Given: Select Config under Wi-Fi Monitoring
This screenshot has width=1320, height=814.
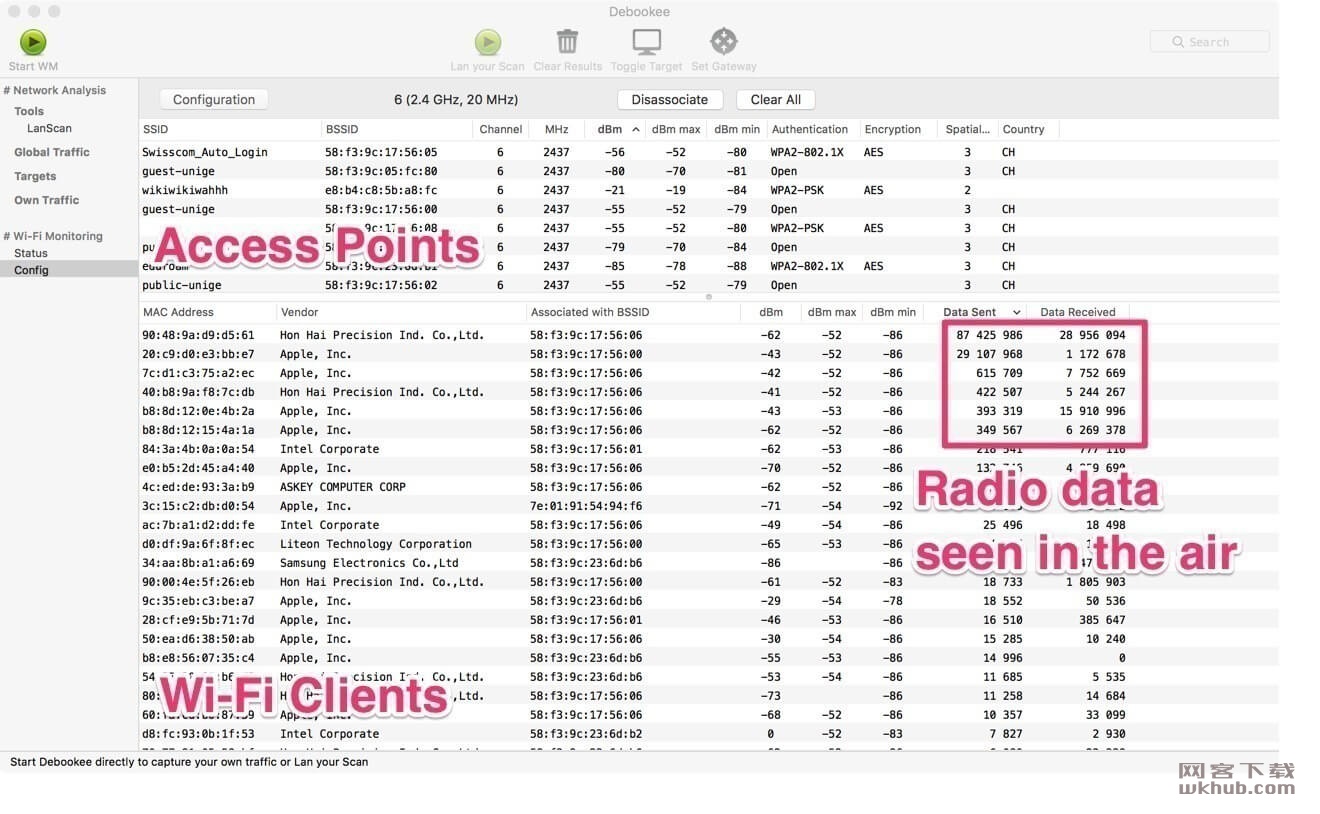Looking at the screenshot, I should click(69, 270).
